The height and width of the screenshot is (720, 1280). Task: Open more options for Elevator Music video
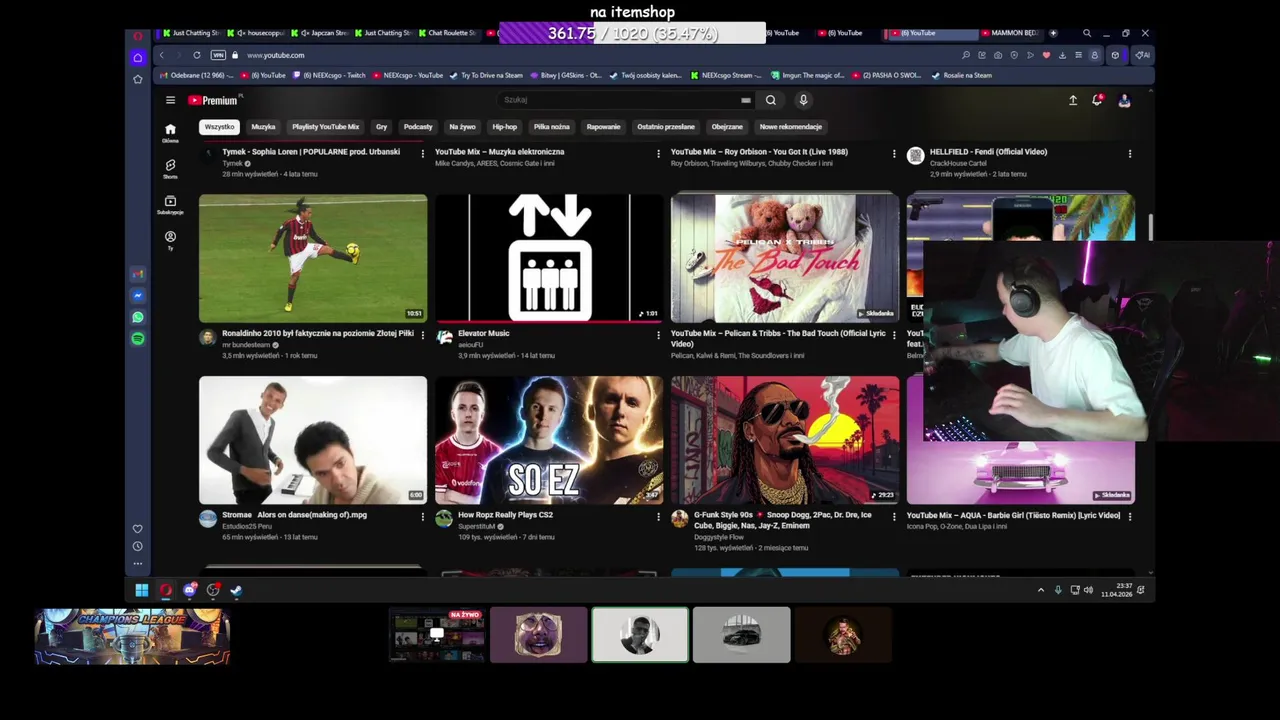658,335
